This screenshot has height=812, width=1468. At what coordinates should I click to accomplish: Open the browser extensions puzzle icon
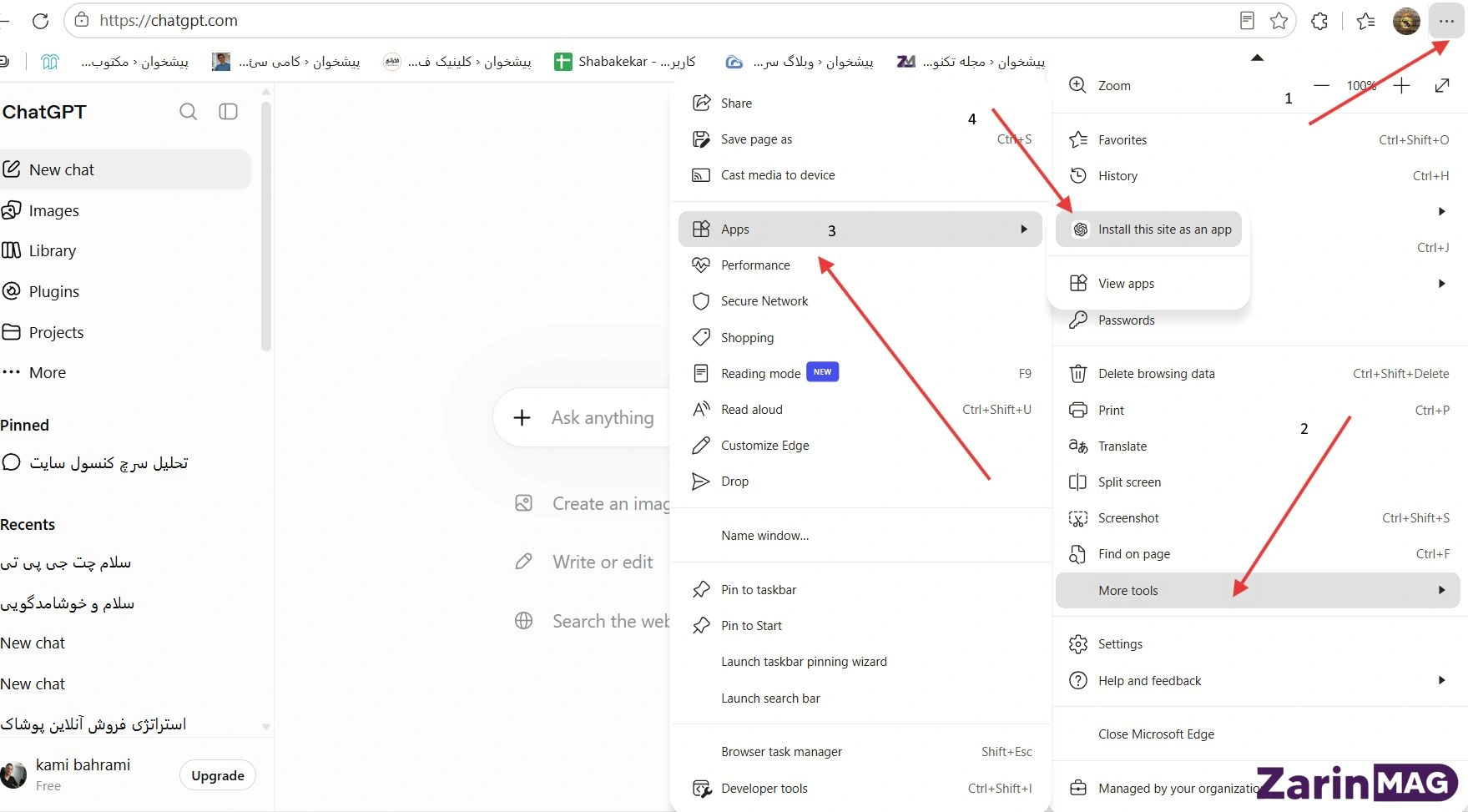coord(1319,21)
